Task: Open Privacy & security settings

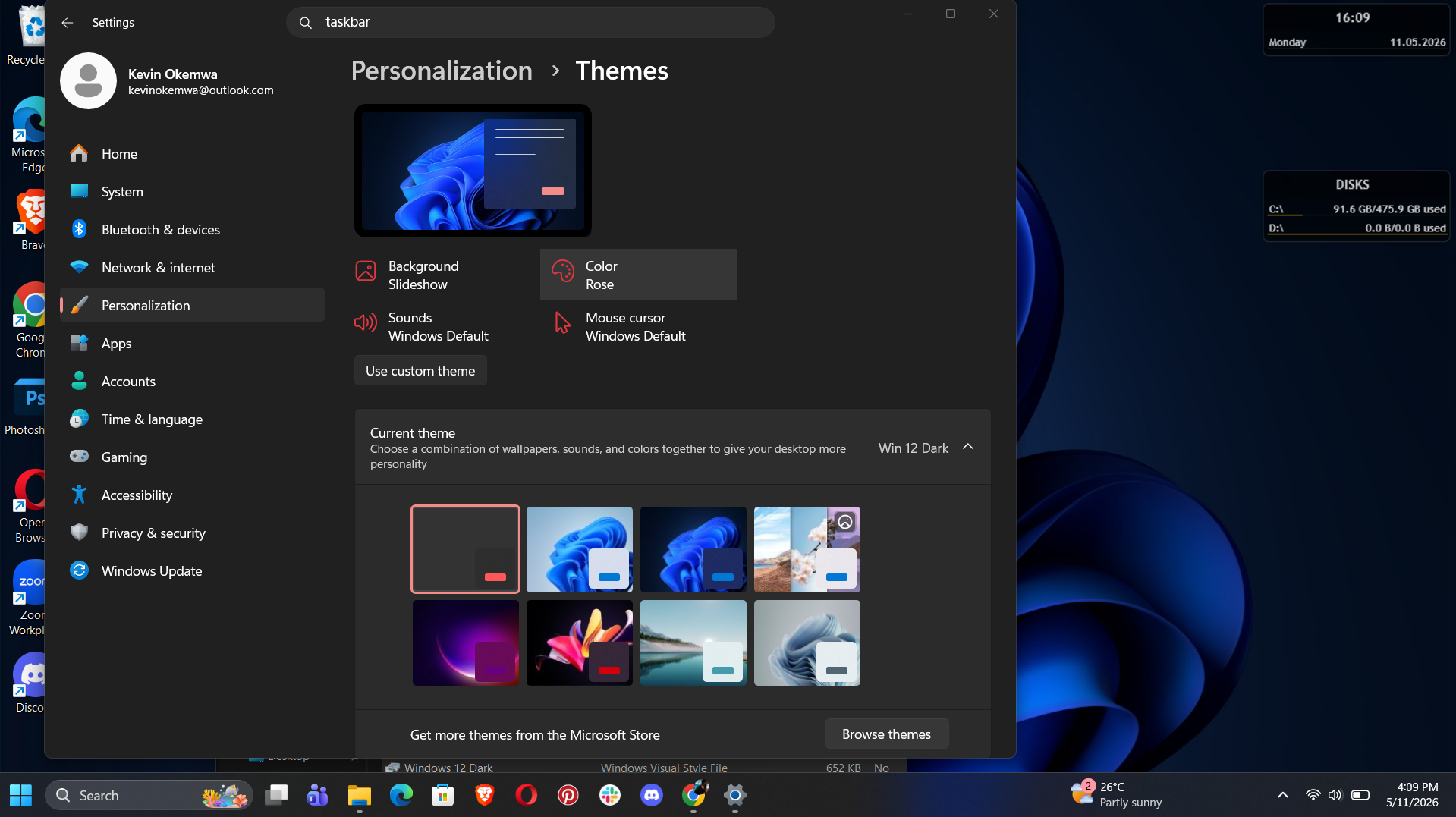Action: click(192, 533)
